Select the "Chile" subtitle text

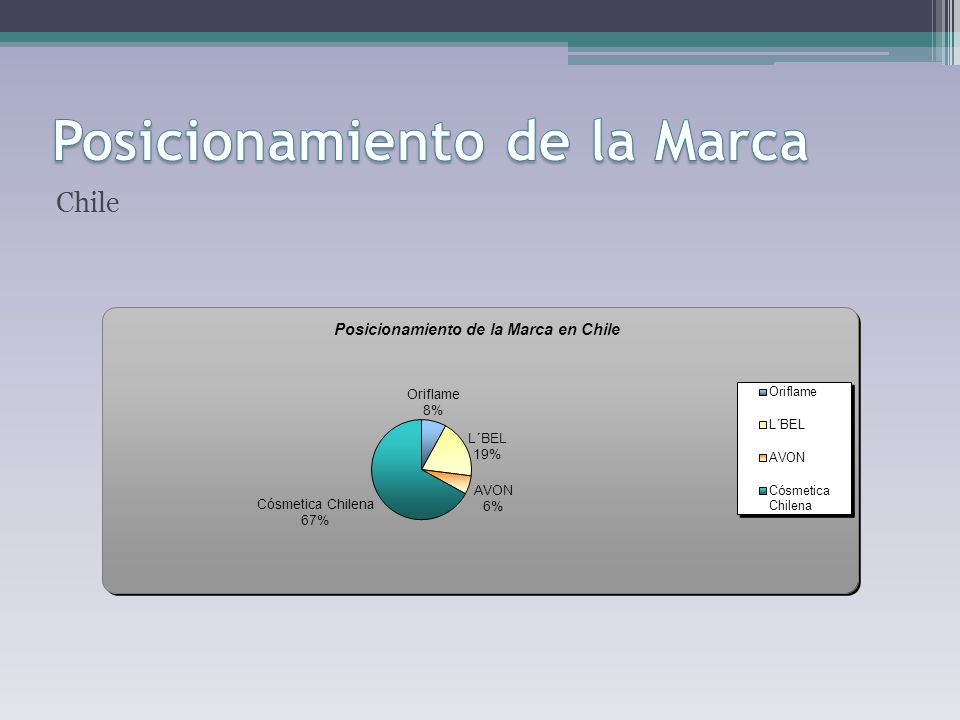[x=88, y=203]
